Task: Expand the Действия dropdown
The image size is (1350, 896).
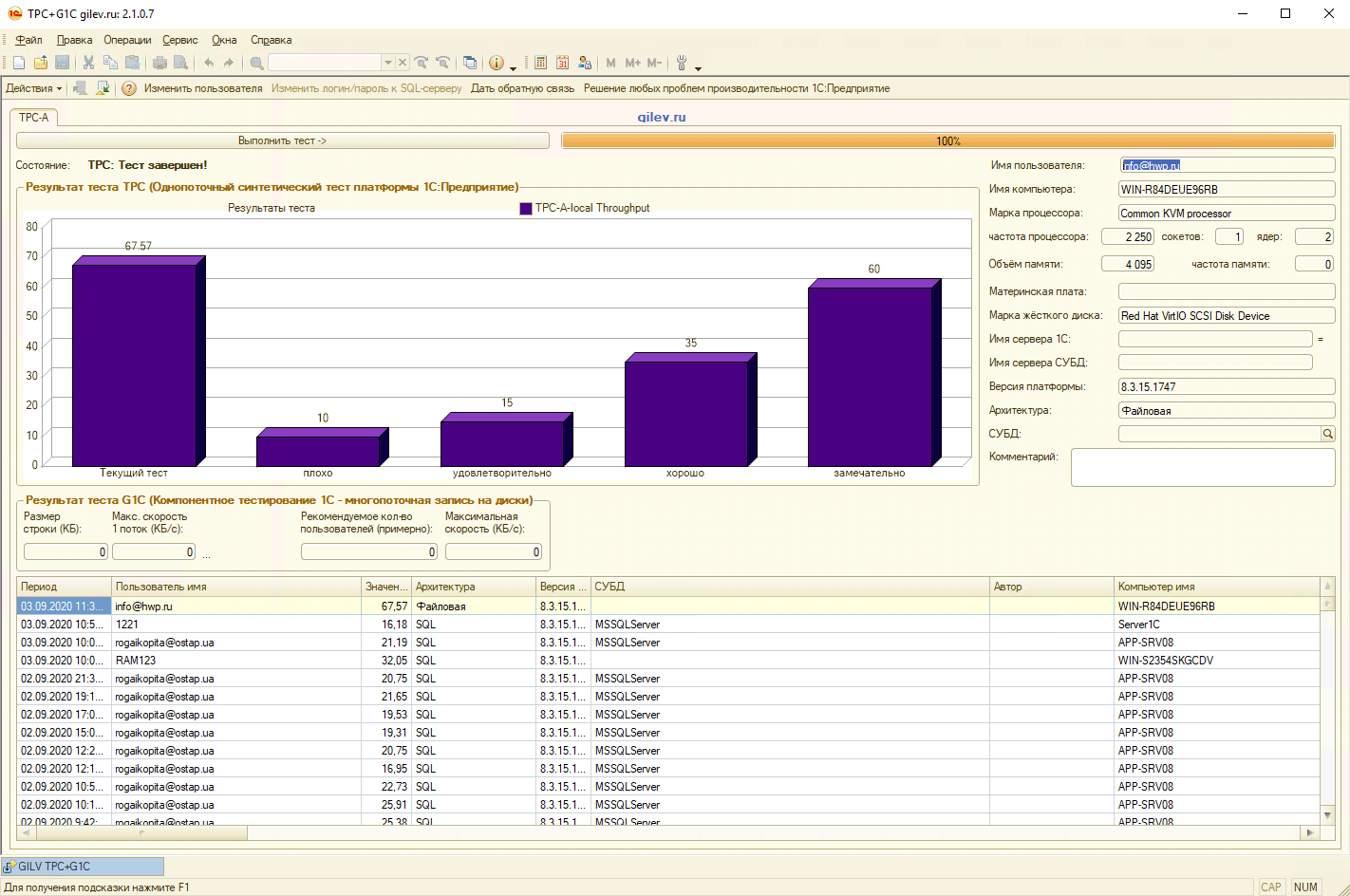Action: [33, 88]
